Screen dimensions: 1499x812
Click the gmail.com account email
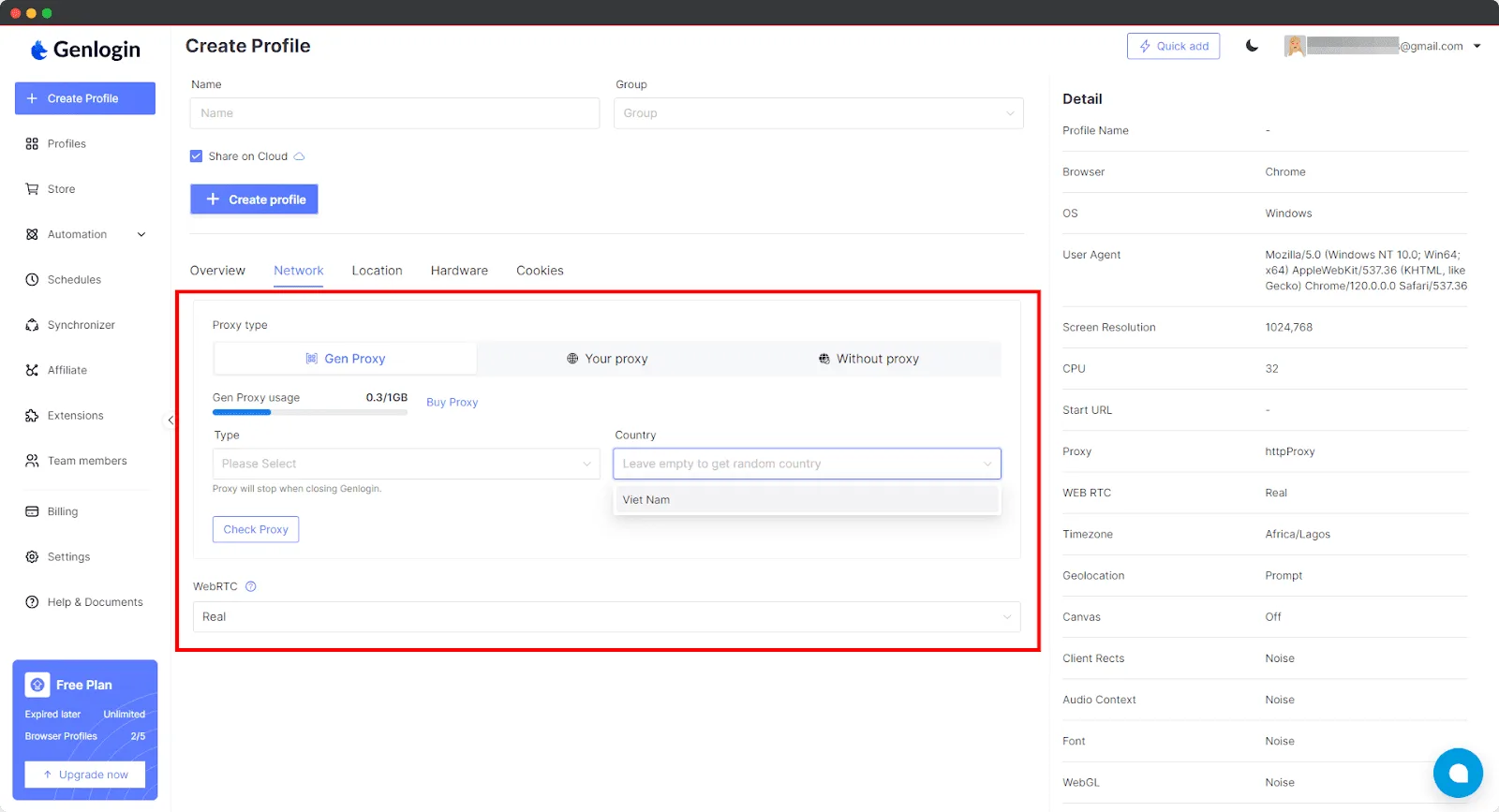(1385, 46)
